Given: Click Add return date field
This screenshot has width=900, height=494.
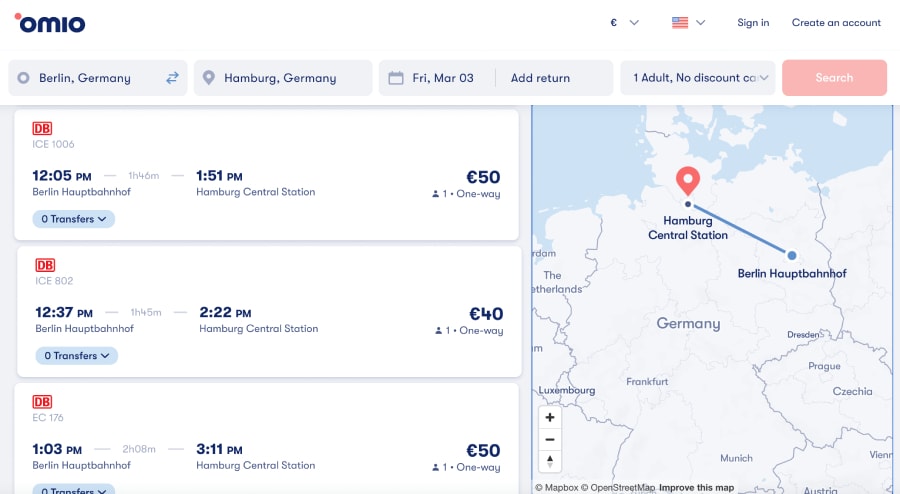Looking at the screenshot, I should 540,78.
